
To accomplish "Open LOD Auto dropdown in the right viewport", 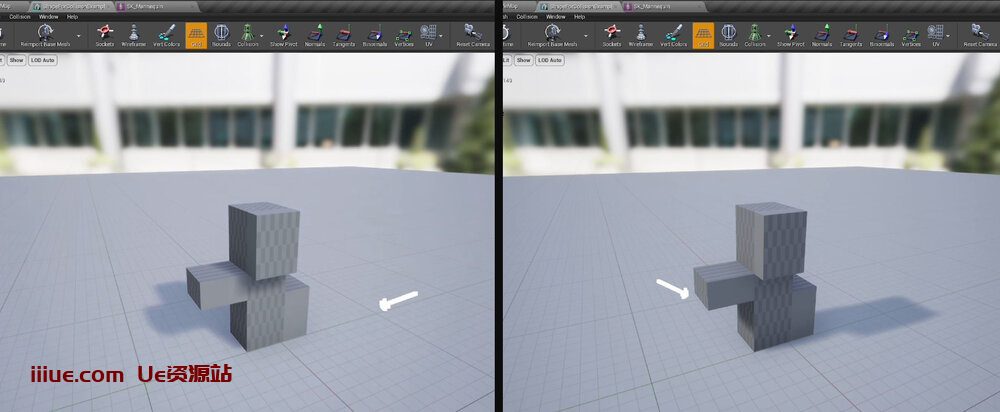I will [x=552, y=60].
